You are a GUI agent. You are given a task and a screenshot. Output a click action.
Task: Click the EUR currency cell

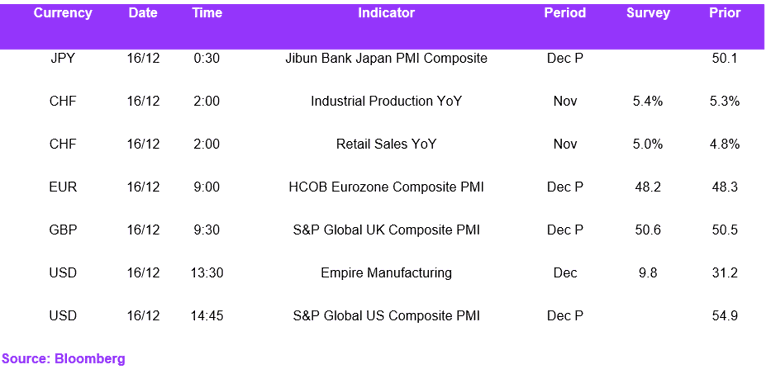click(63, 187)
